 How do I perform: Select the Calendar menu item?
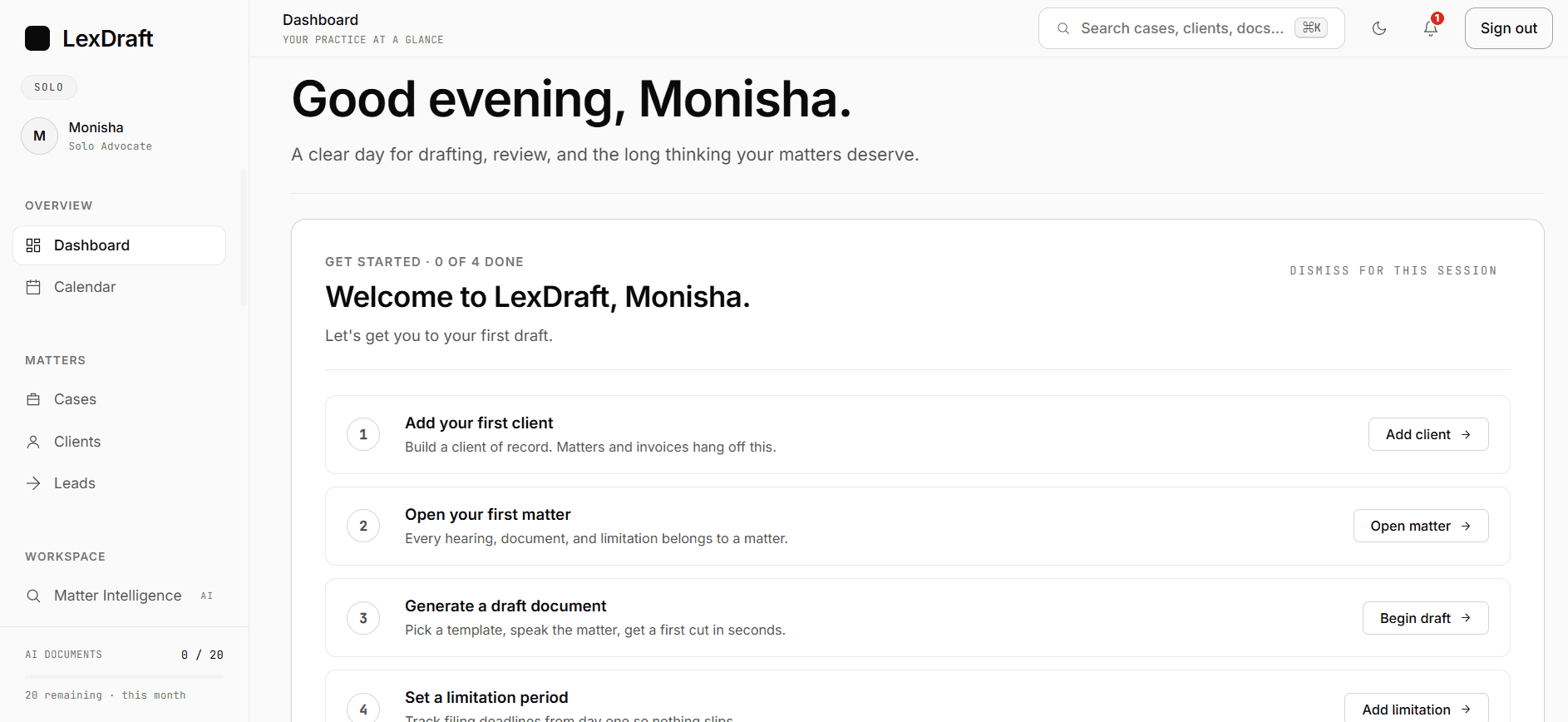(119, 287)
